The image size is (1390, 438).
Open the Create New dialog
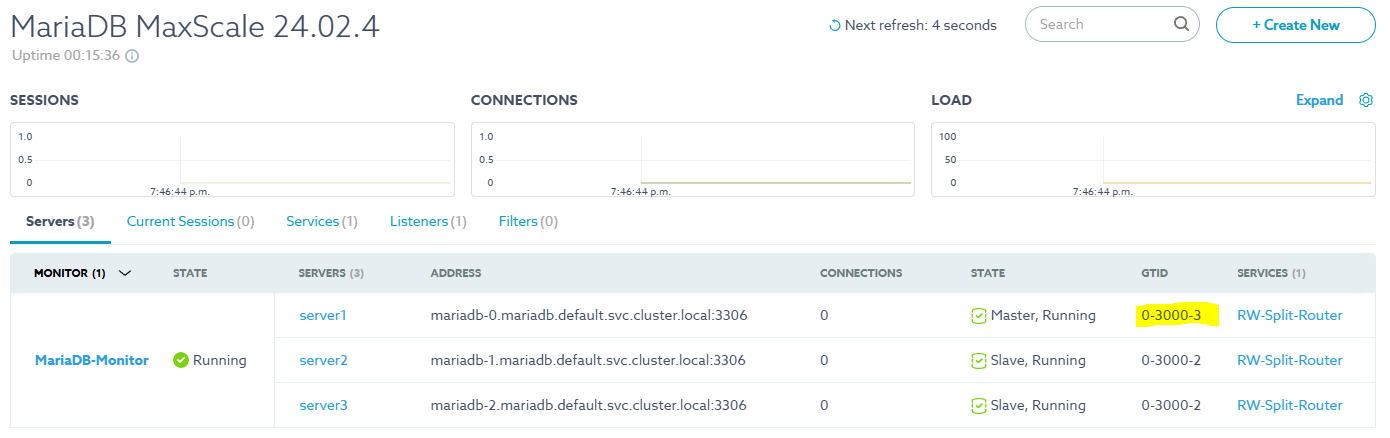point(1296,25)
